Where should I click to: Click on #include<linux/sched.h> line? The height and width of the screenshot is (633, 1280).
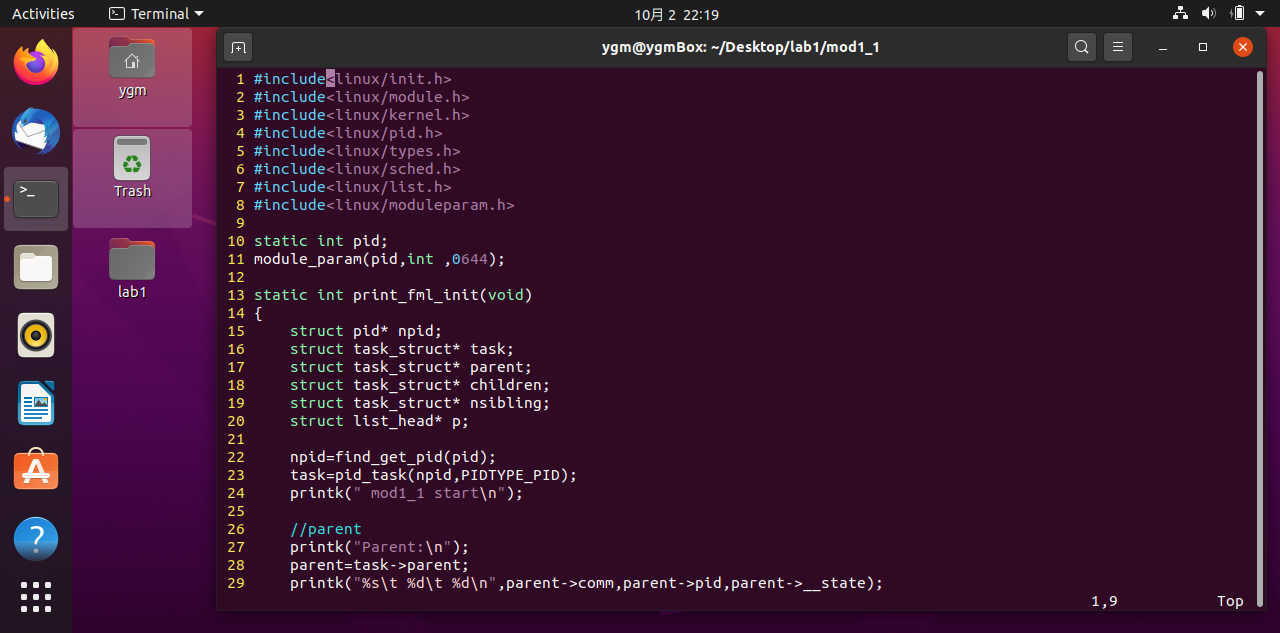tap(357, 169)
